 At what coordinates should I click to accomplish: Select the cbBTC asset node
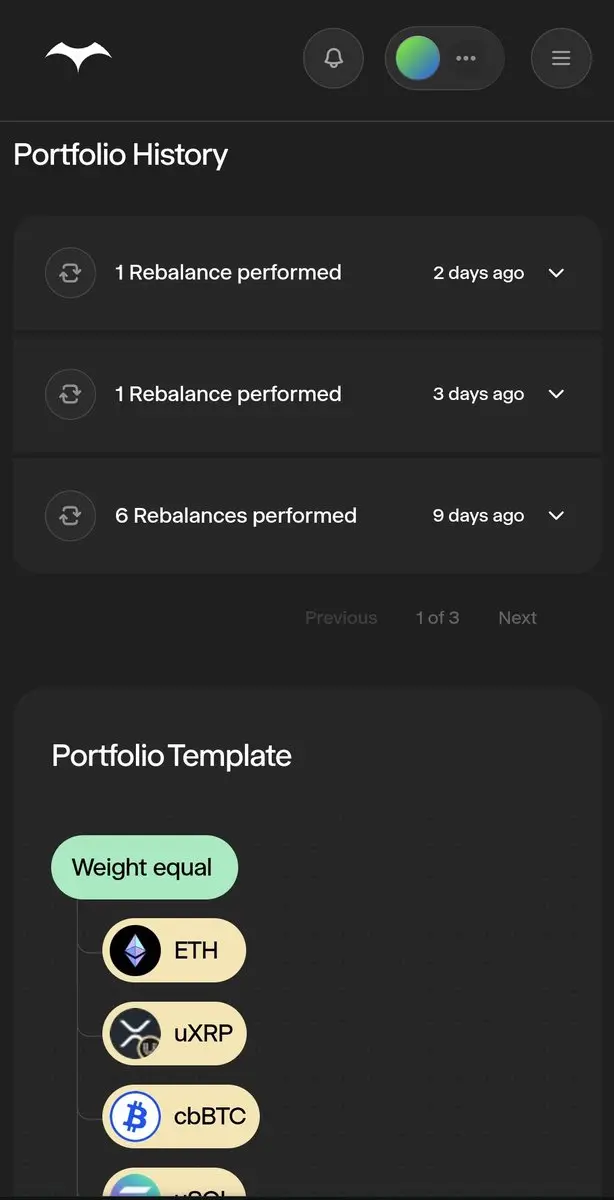(209, 1116)
